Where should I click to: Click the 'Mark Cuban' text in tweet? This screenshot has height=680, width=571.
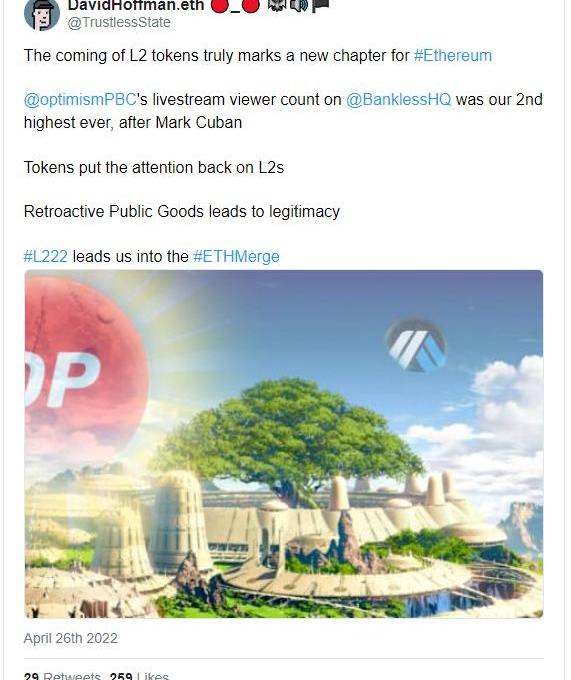pyautogui.click(x=199, y=122)
